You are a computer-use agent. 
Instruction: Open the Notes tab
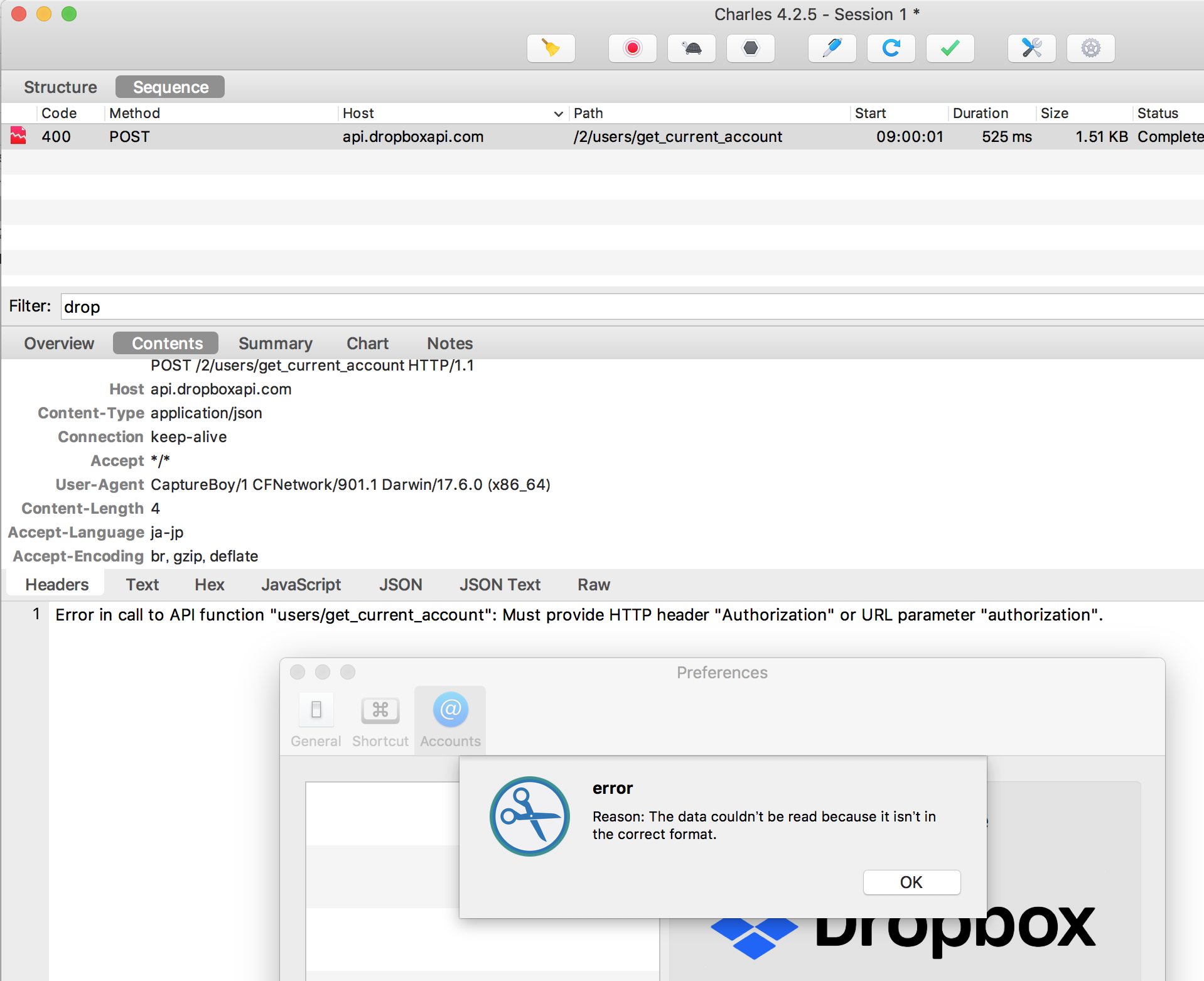coord(450,343)
